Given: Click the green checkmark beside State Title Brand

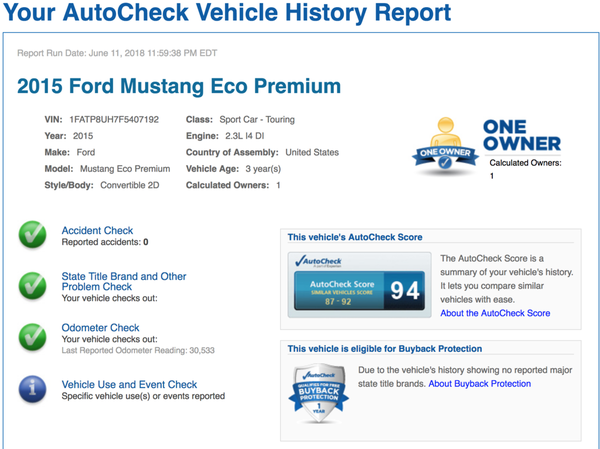Looking at the screenshot, I should click(x=33, y=286).
